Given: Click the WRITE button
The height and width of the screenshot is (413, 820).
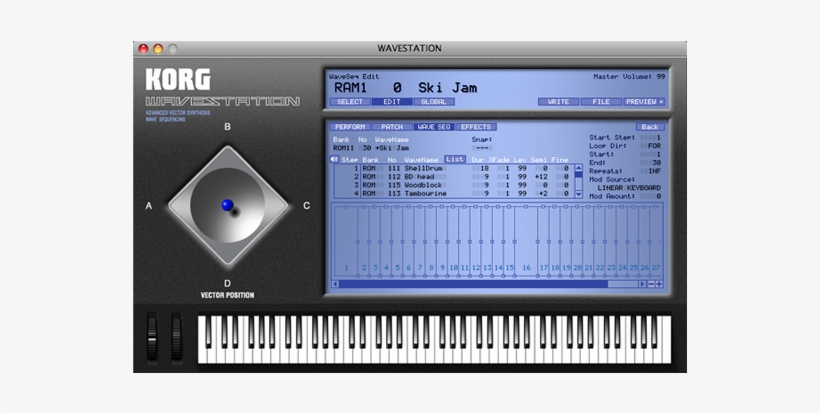Looking at the screenshot, I should [558, 102].
